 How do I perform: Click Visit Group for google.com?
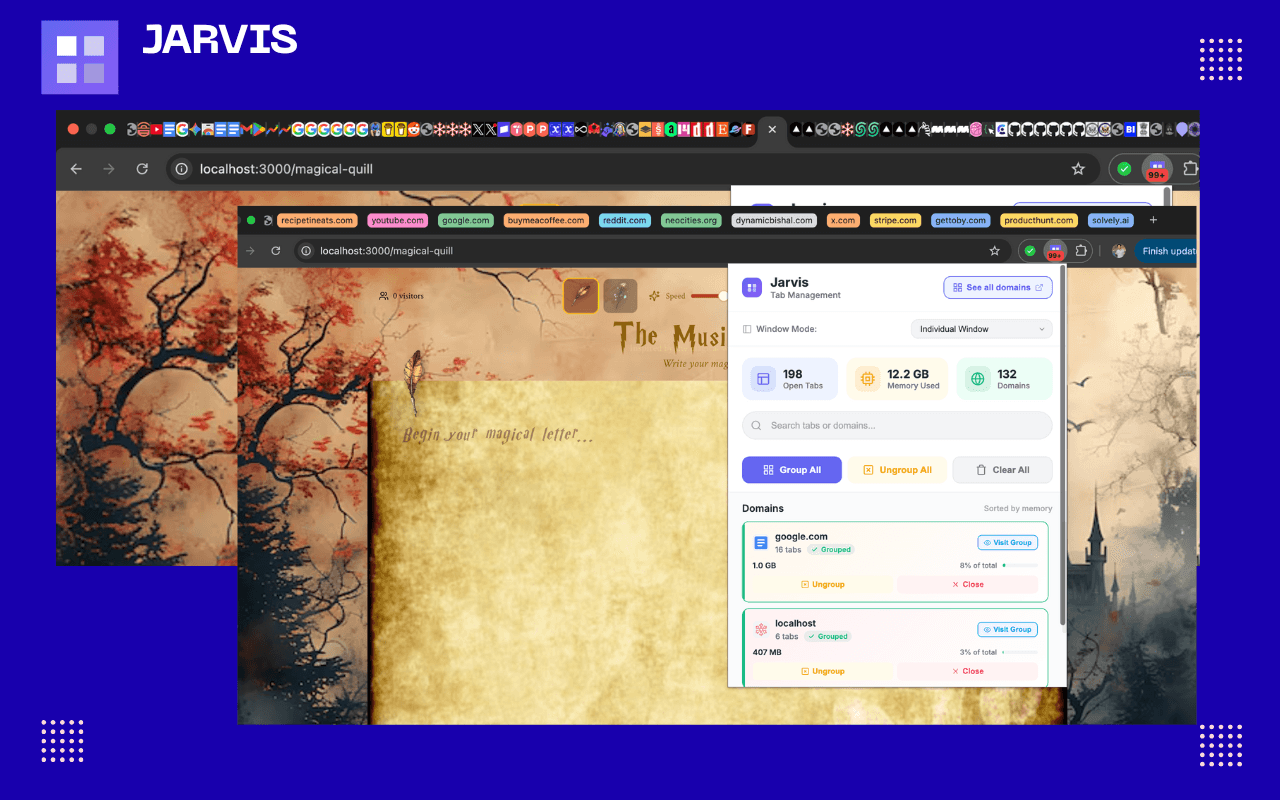click(1007, 543)
